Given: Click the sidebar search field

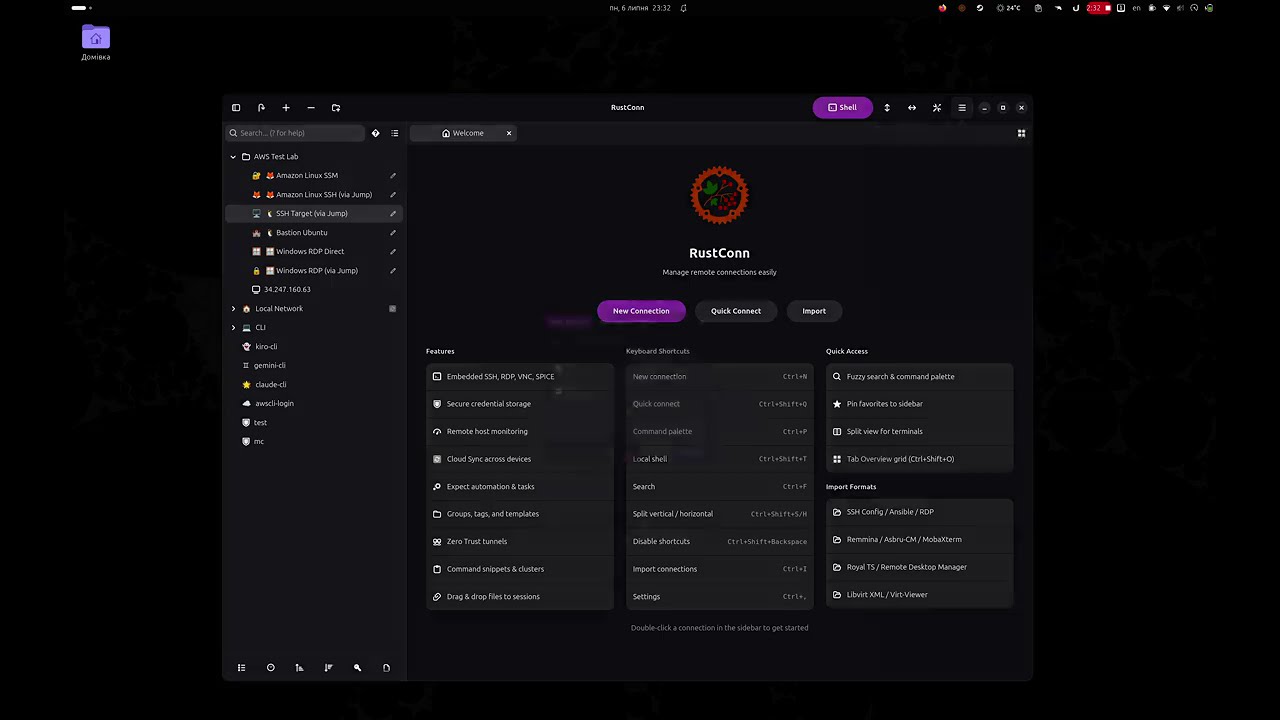Looking at the screenshot, I should (295, 133).
